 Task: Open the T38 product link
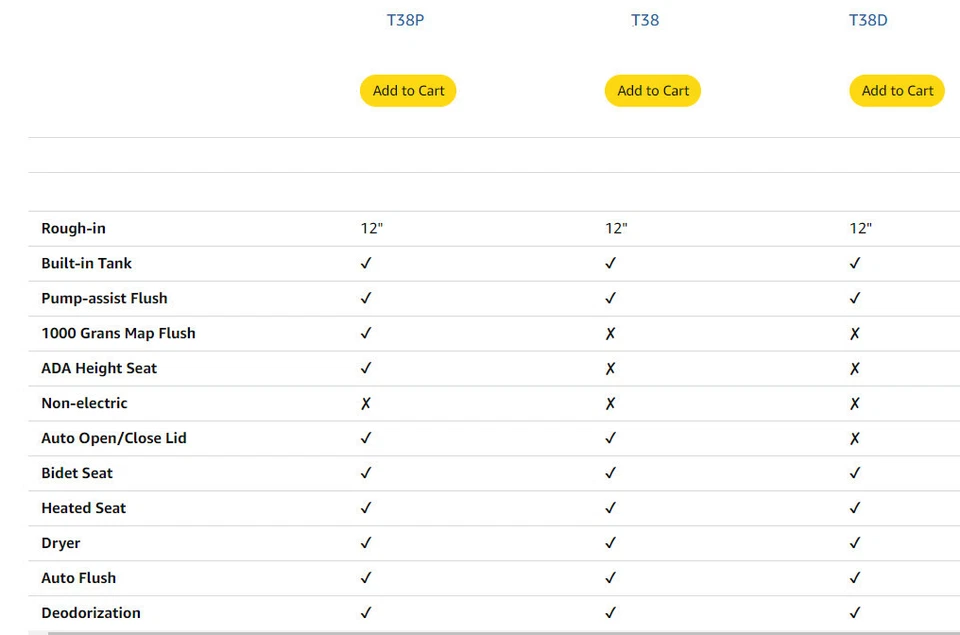[x=645, y=20]
